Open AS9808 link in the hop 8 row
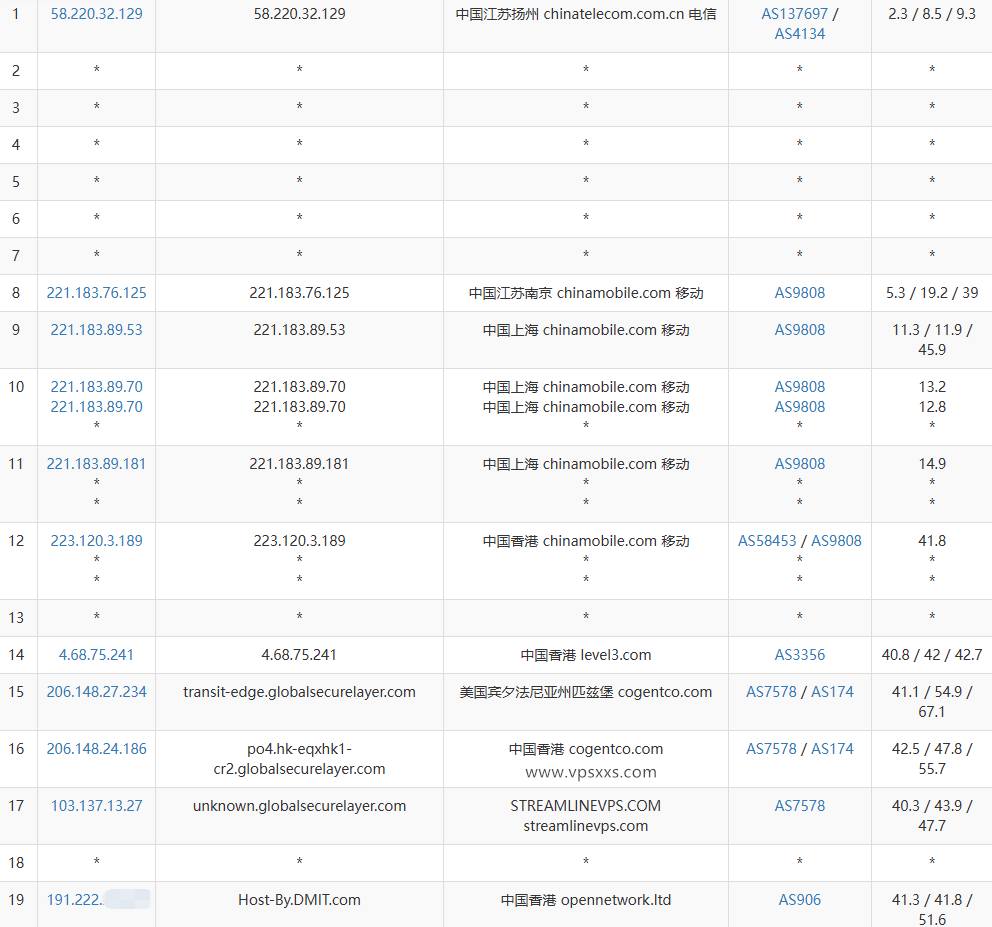Screen dimensions: 992x927 [x=800, y=293]
